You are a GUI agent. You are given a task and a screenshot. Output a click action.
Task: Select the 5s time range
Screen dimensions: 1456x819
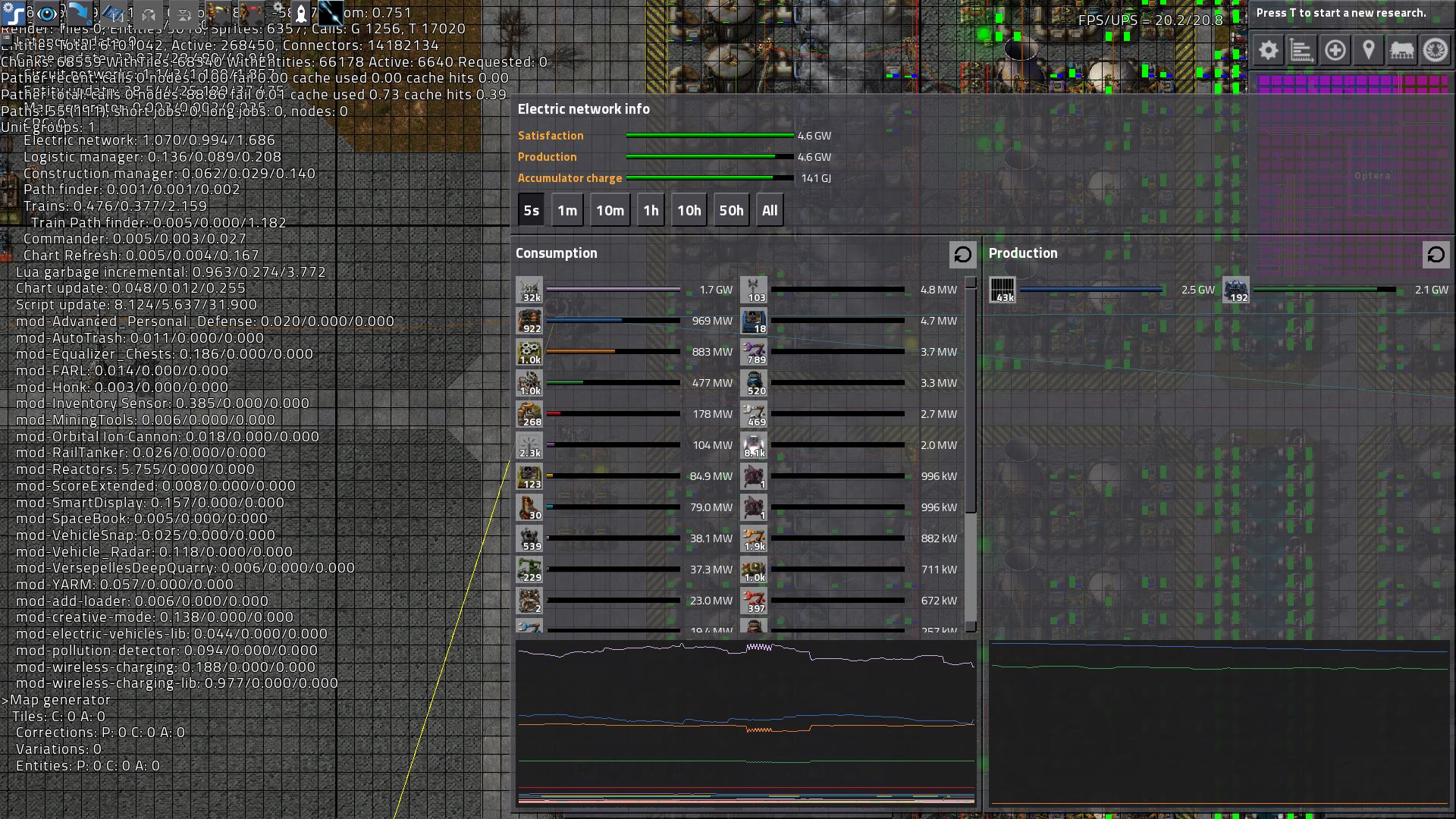point(531,211)
